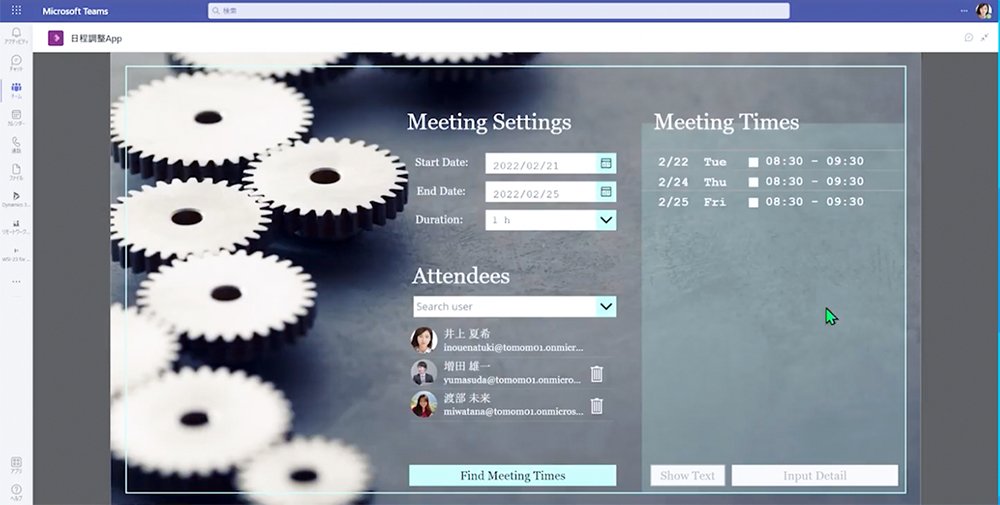Click the Search user text box
The image size is (1000, 505).
[505, 307]
